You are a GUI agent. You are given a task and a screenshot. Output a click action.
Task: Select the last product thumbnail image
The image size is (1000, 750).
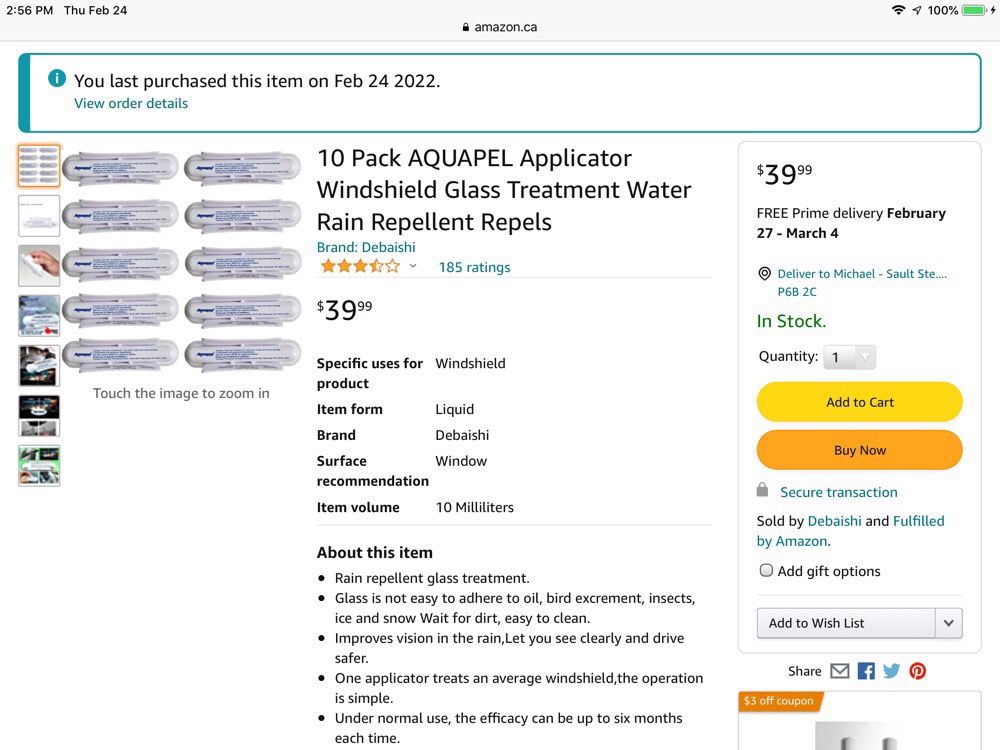click(39, 466)
